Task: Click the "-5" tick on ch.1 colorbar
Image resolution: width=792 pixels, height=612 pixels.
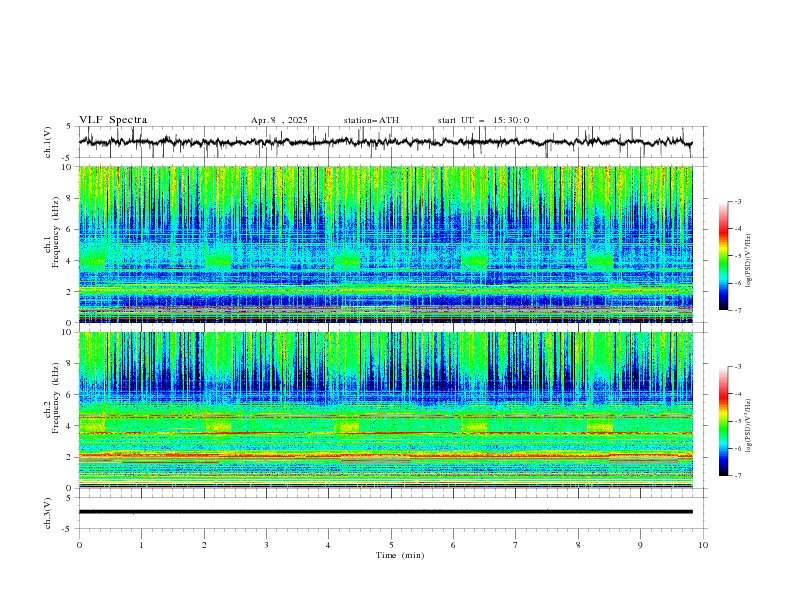Action: [737, 256]
